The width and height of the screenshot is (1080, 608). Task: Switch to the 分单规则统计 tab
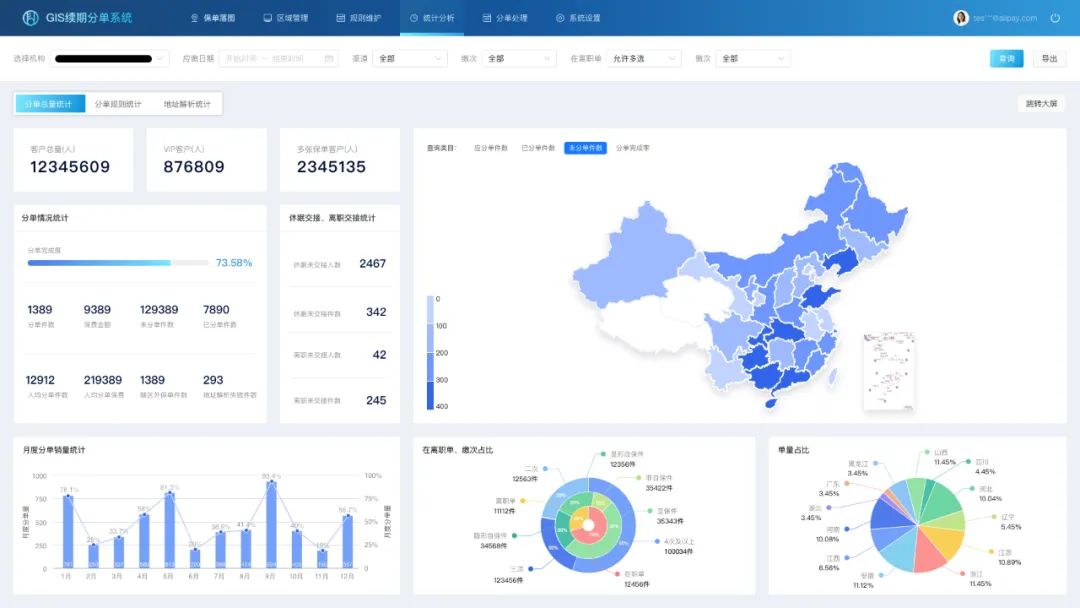[x=118, y=104]
